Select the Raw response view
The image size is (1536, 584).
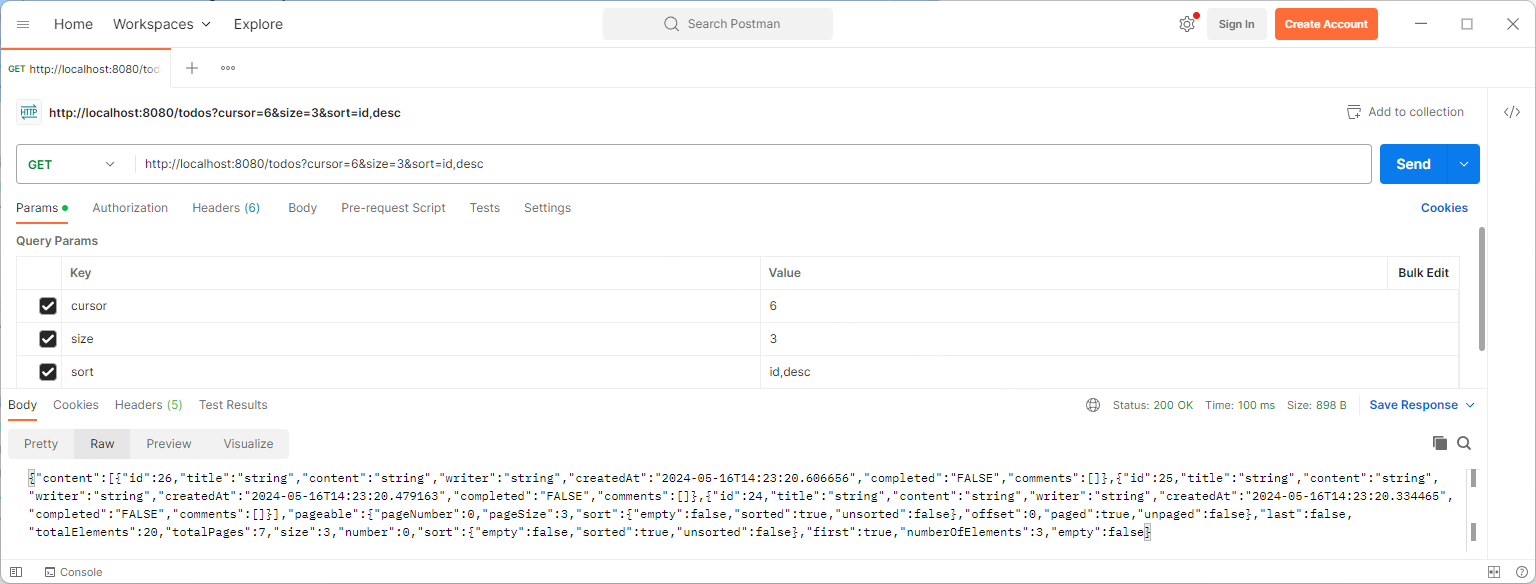(x=102, y=444)
